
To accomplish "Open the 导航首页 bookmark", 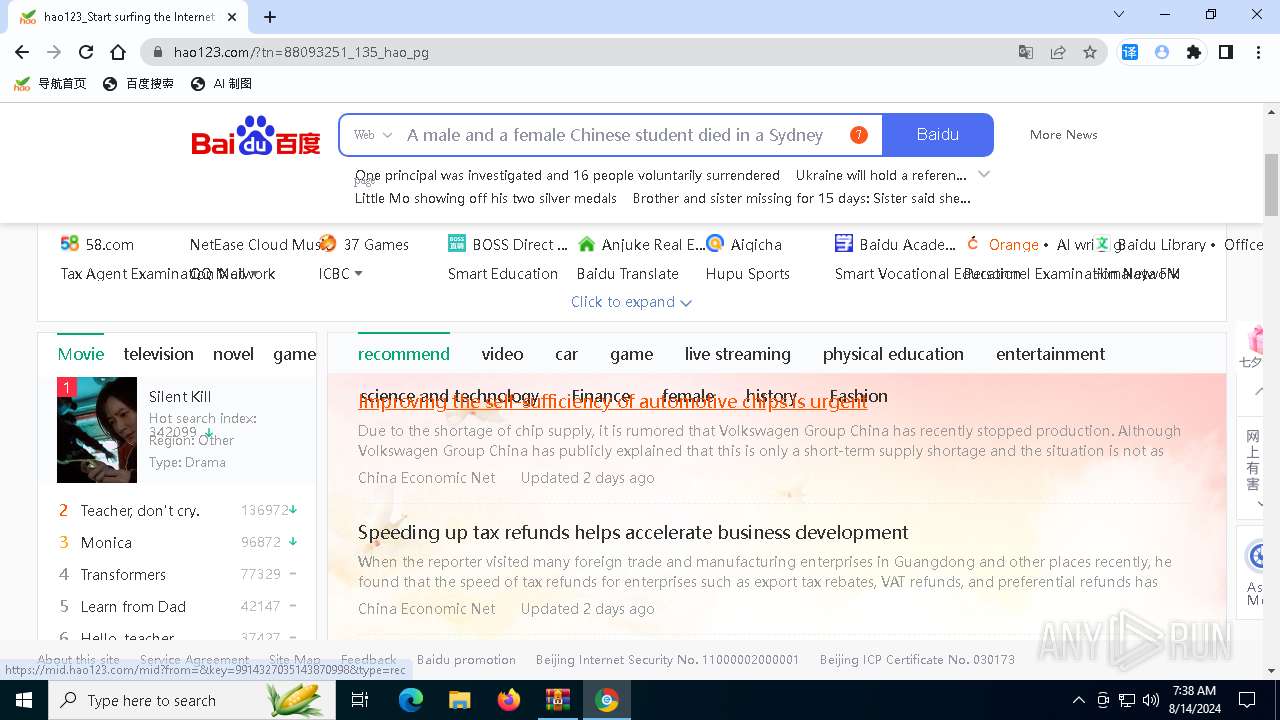I will tap(50, 84).
